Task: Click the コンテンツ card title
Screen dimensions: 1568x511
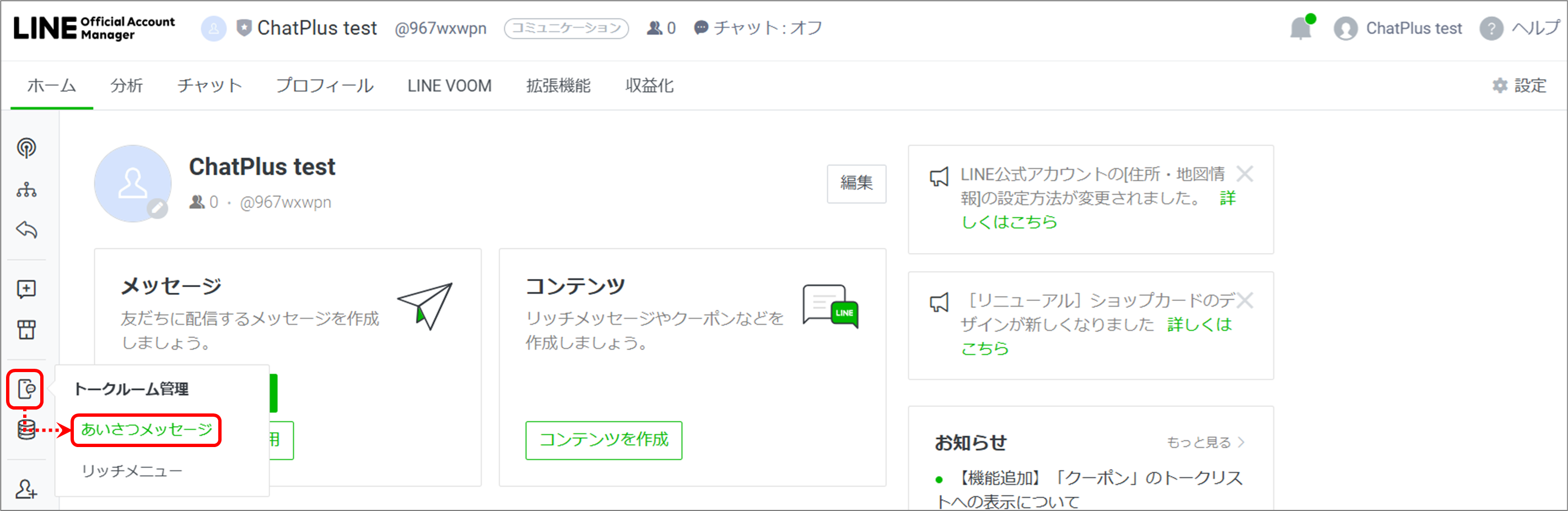Action: 576,286
